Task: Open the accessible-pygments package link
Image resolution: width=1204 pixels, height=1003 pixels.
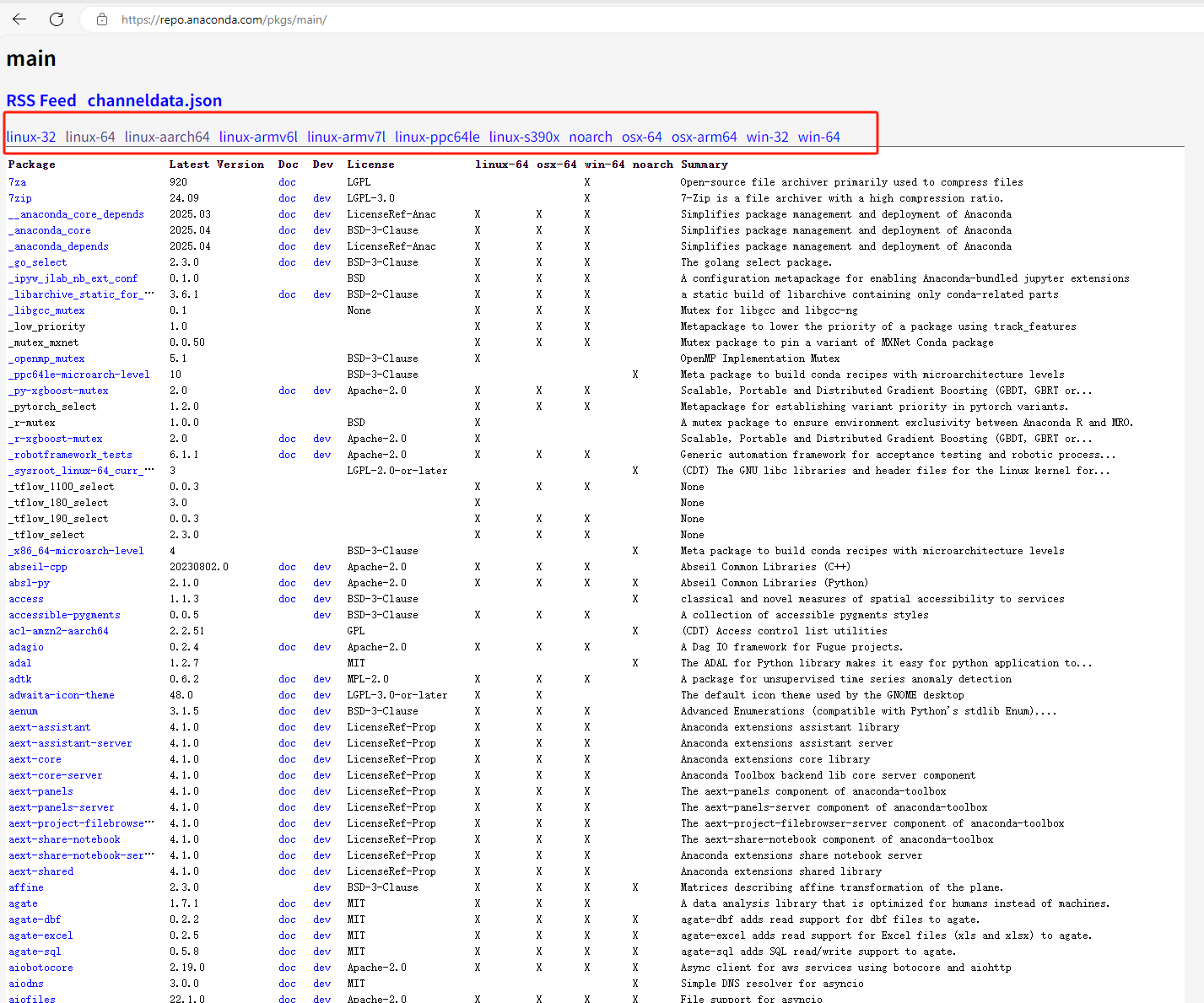Action: pos(64,615)
